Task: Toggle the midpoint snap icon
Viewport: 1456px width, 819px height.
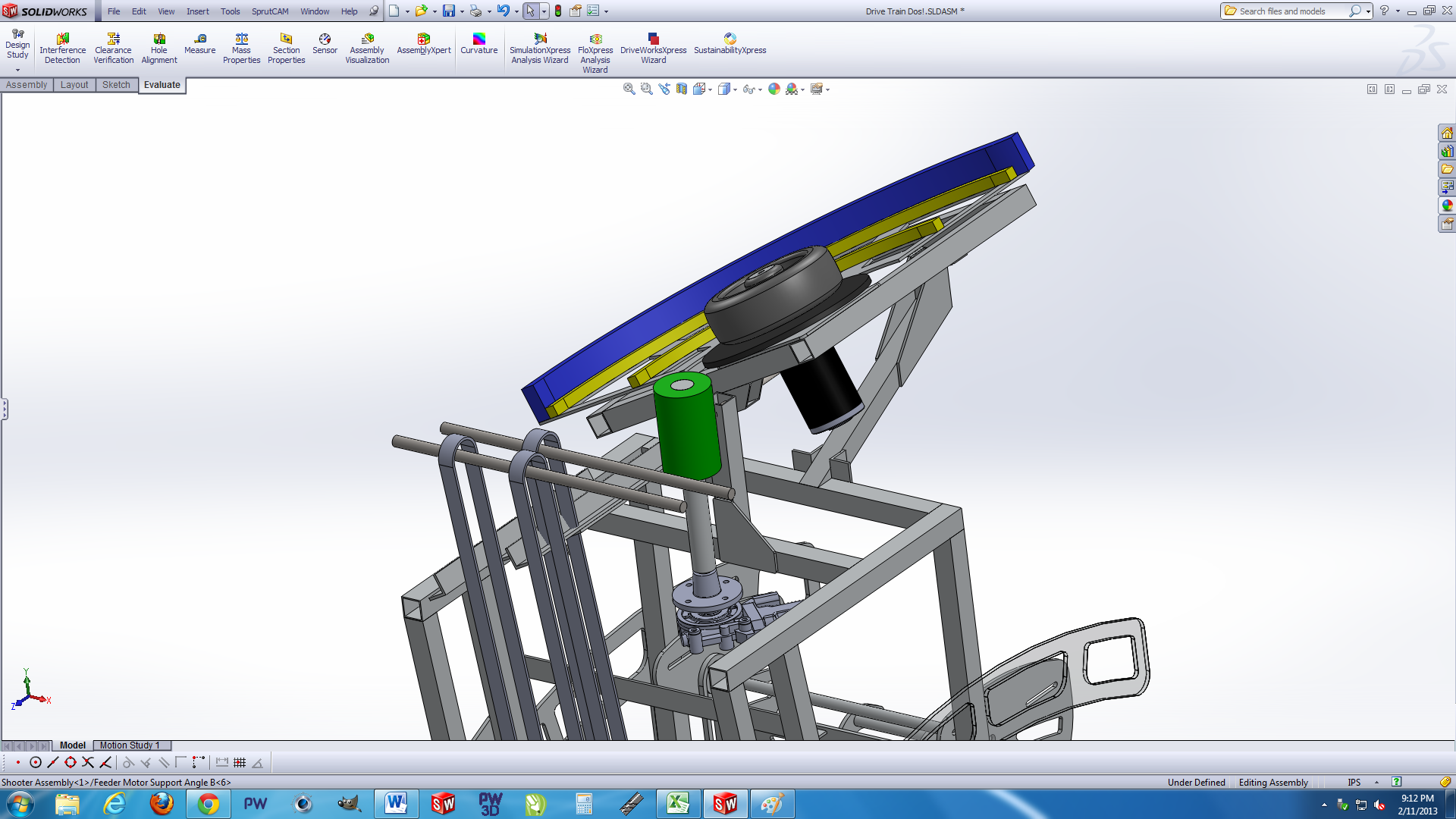Action: coord(52,763)
